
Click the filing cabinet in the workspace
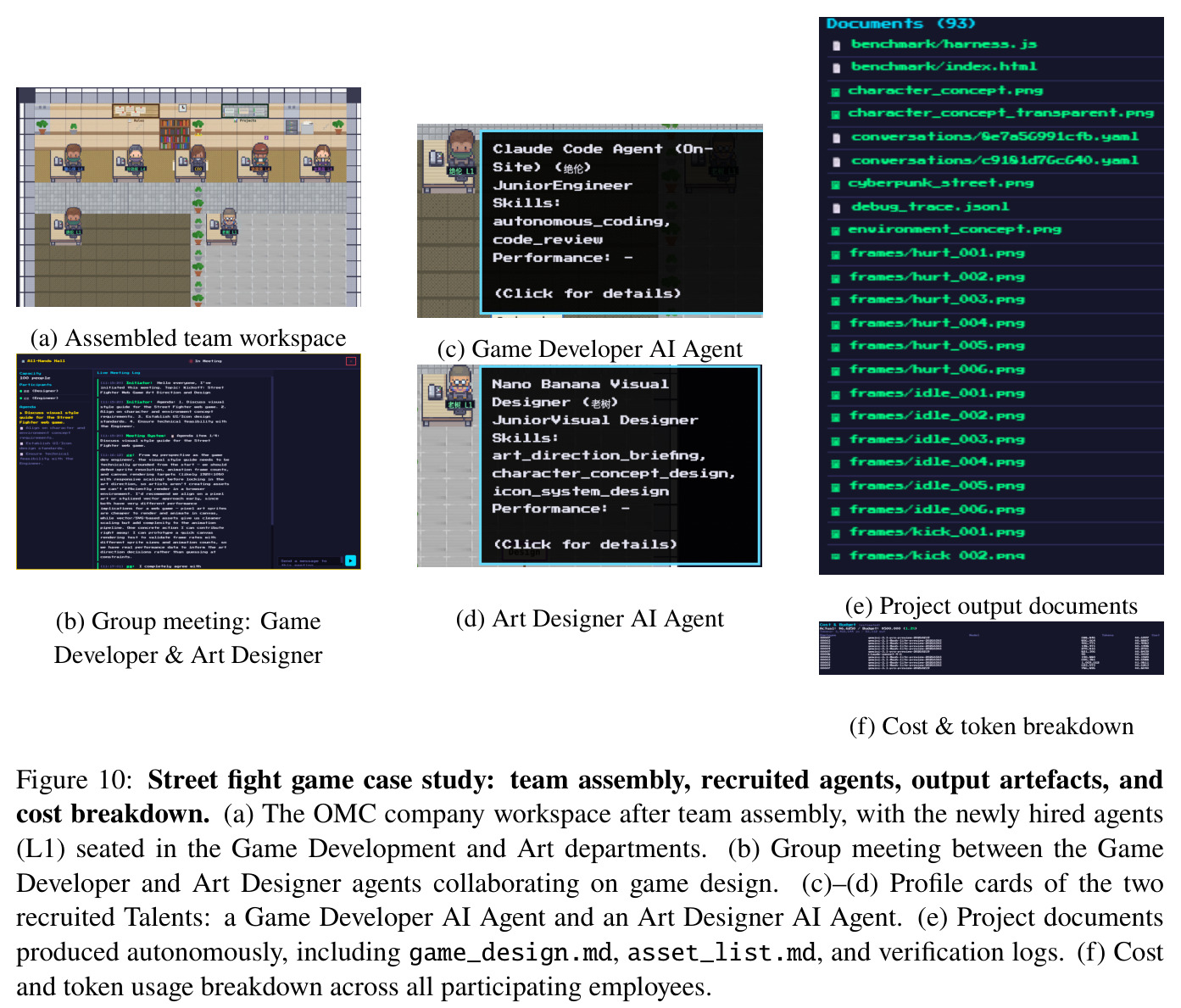pos(292,126)
